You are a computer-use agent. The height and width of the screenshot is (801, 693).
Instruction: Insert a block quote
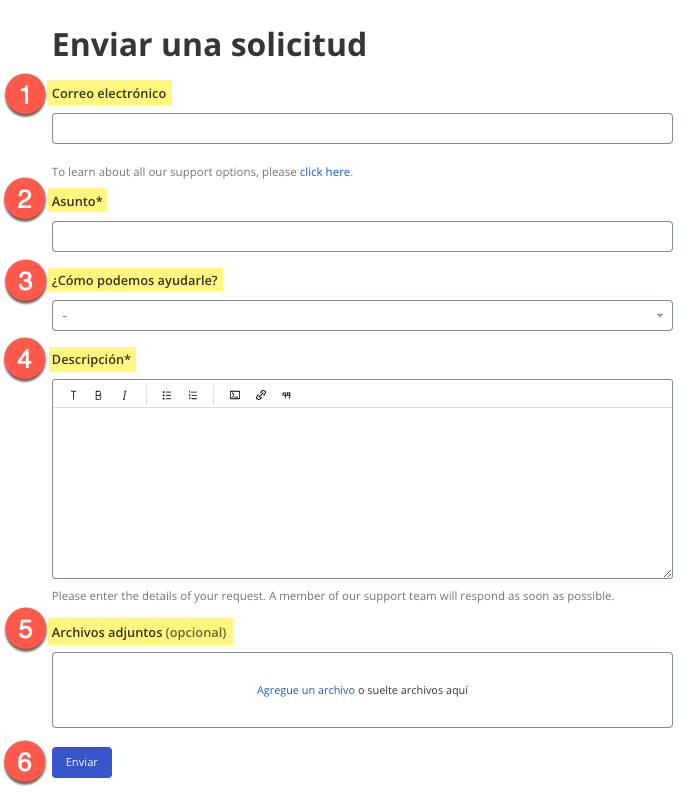tap(287, 395)
